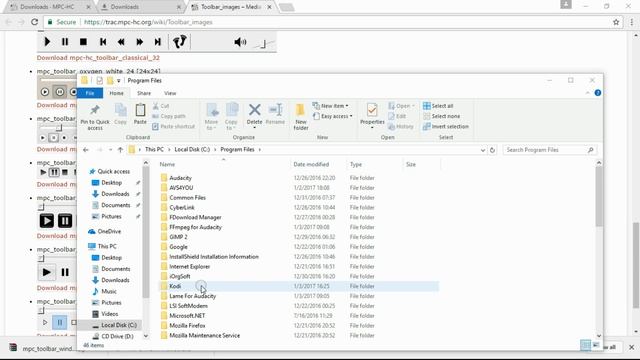Bookmark page with star icon in Chrome
Viewport: 640px width, 360px height.
point(616,22)
